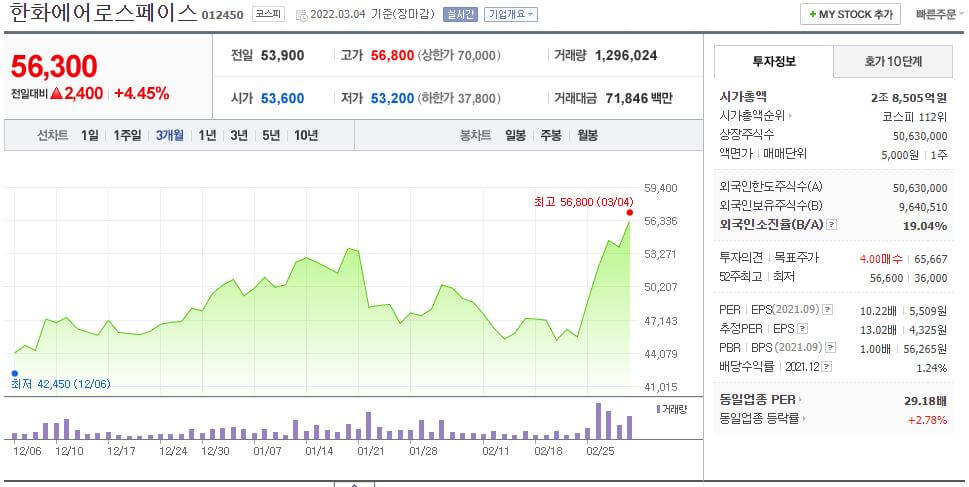Show the 1주일 line chart

127,135
